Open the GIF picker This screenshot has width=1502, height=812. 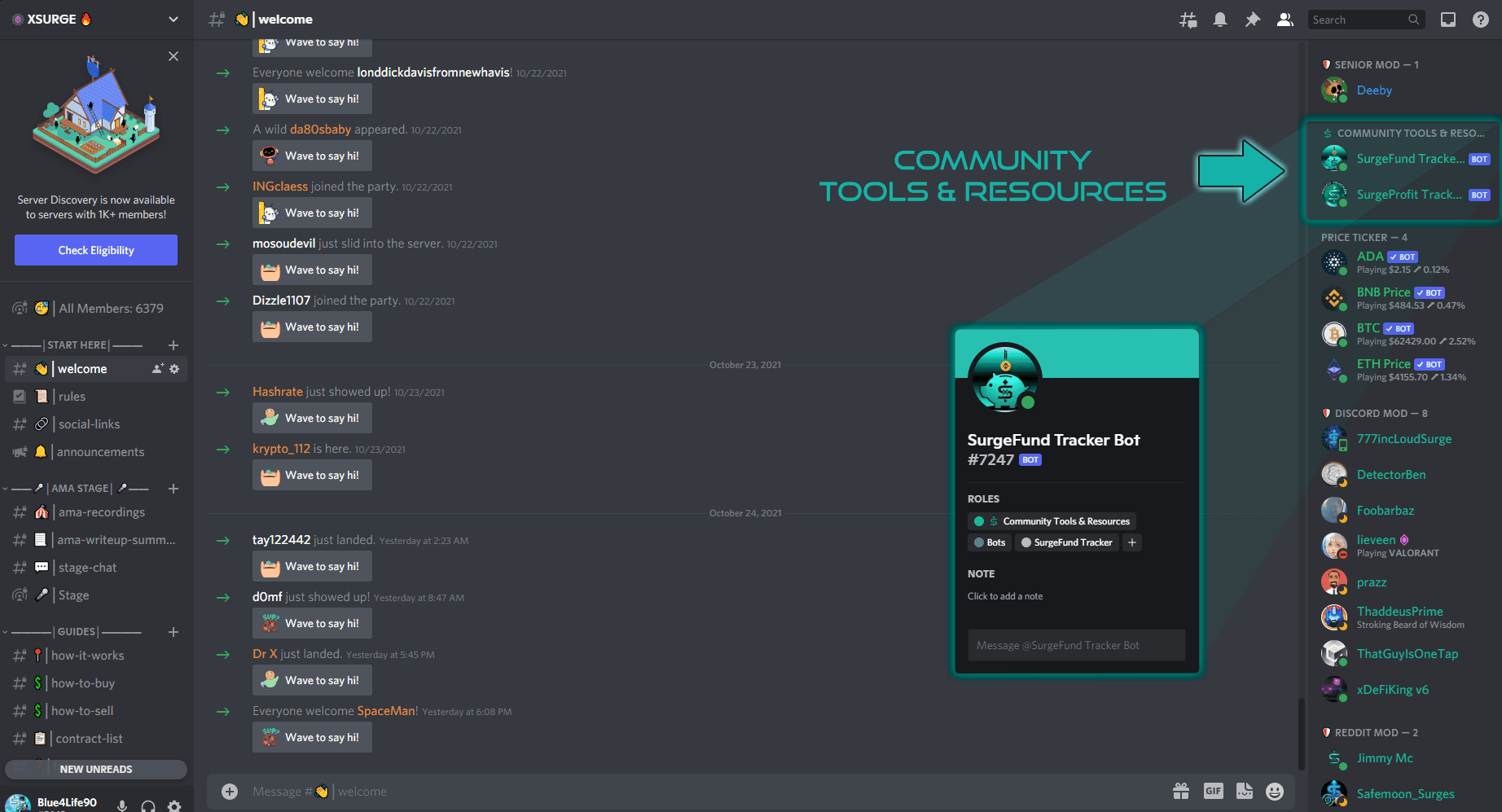[x=1214, y=791]
